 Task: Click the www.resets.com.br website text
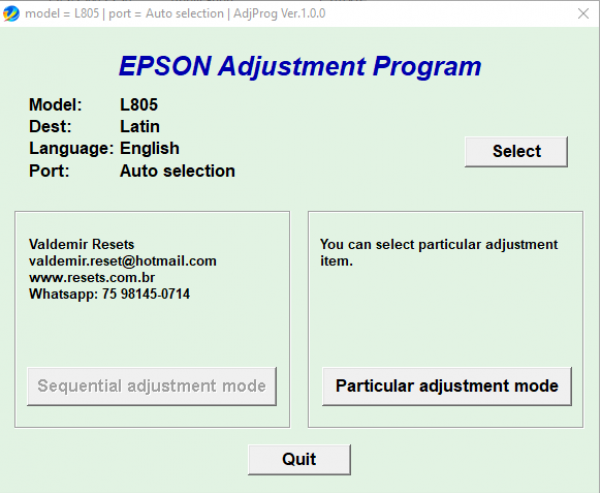(x=92, y=278)
